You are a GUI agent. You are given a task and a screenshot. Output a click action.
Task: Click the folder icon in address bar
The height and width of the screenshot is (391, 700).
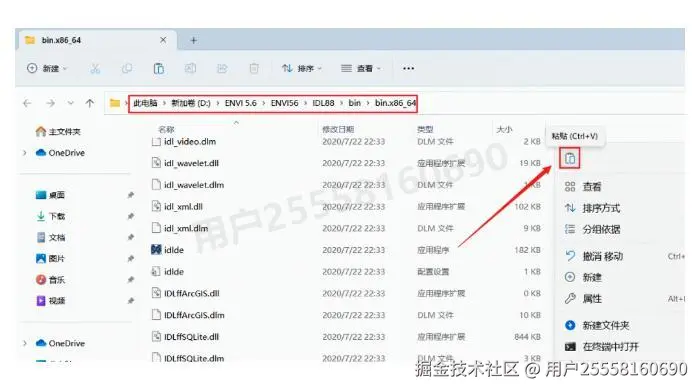(x=115, y=103)
